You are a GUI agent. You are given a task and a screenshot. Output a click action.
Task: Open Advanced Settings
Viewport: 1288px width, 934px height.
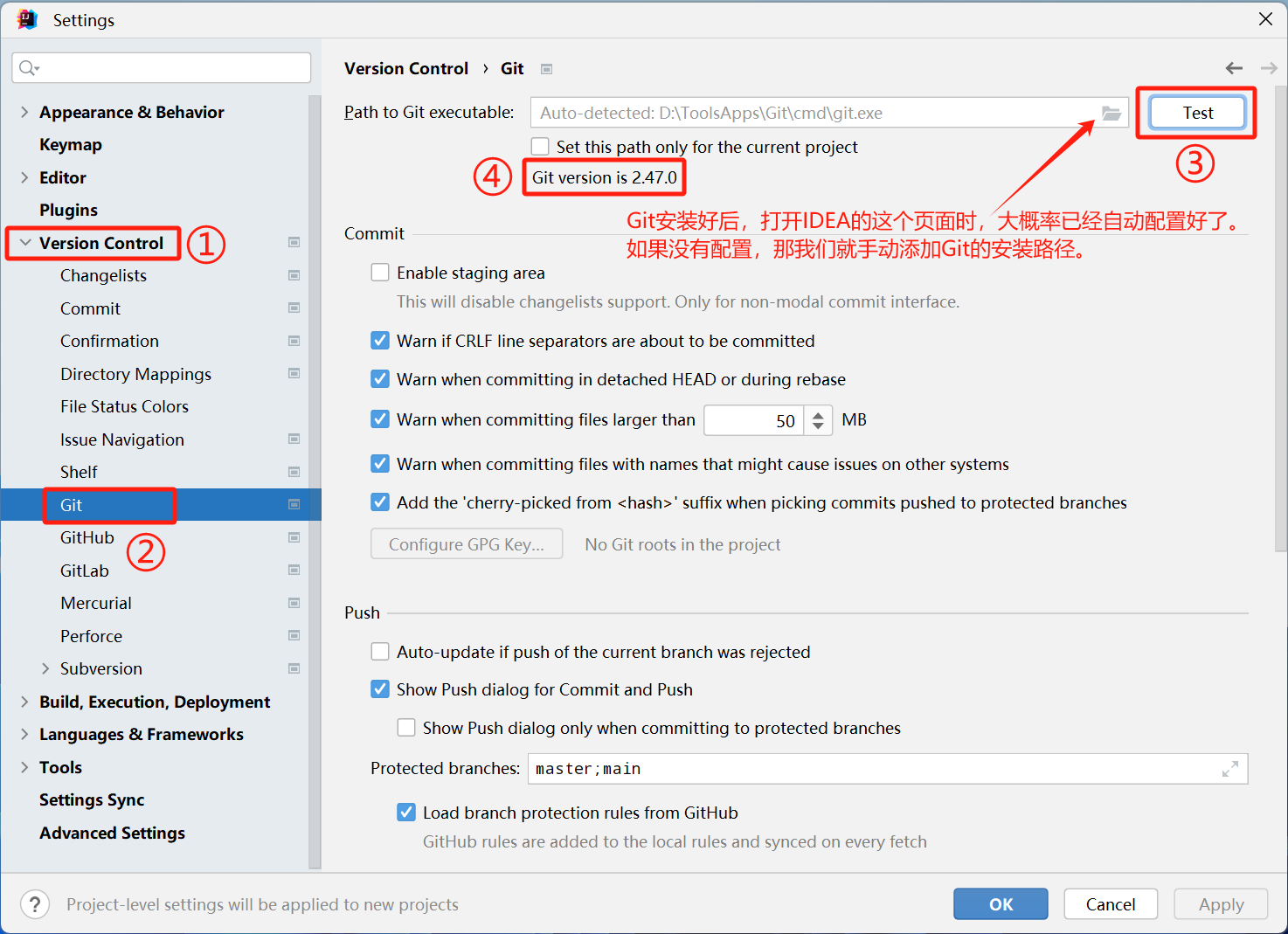pyautogui.click(x=112, y=834)
